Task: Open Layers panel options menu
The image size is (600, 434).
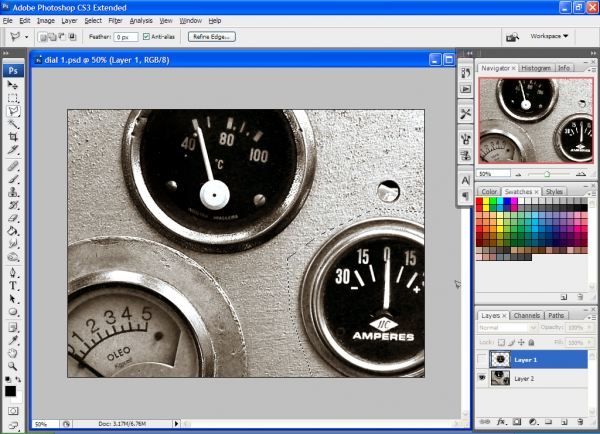Action: click(x=591, y=317)
